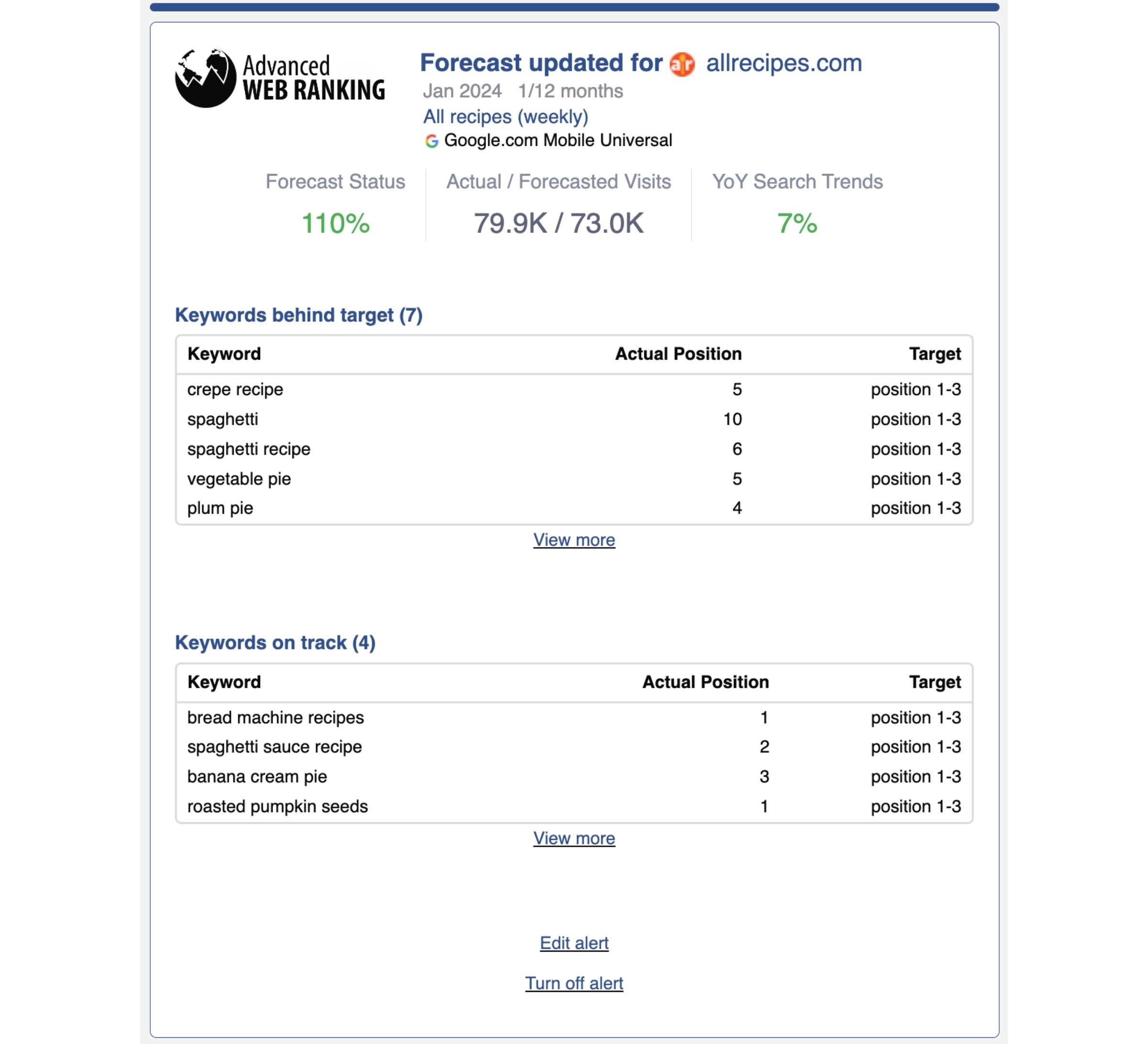Click the actual position 4 for plum pie
This screenshot has height=1044, width=1148.
pyautogui.click(x=737, y=508)
